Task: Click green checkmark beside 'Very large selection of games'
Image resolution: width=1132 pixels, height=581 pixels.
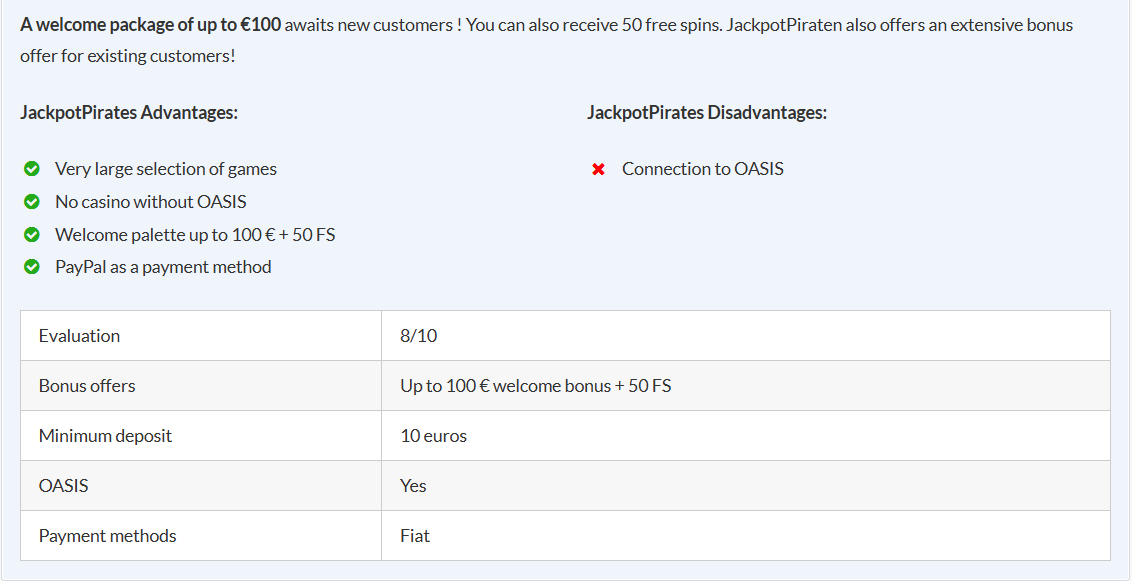Action: coord(32,169)
